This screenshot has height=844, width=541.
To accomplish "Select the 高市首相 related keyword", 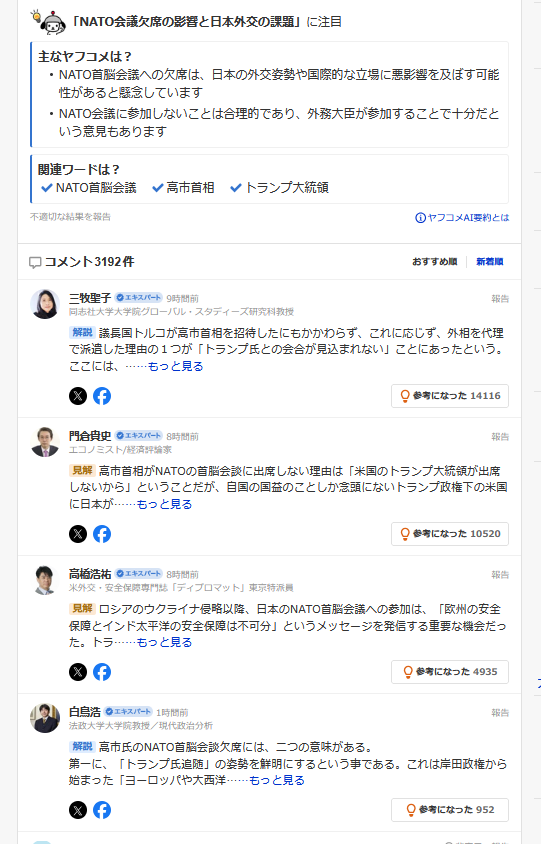I will [x=184, y=188].
